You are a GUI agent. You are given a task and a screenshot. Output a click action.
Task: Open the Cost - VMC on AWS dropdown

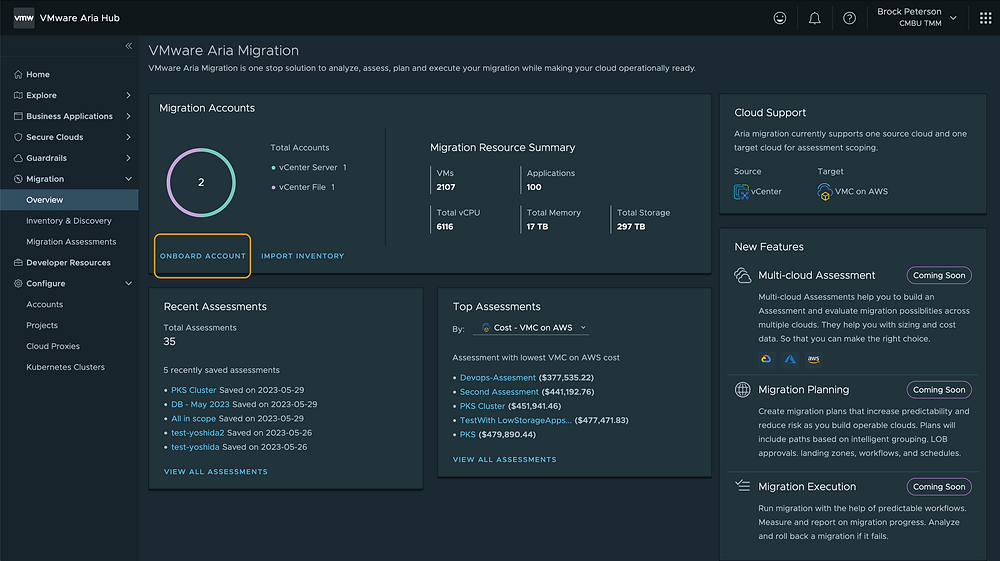tap(531, 328)
